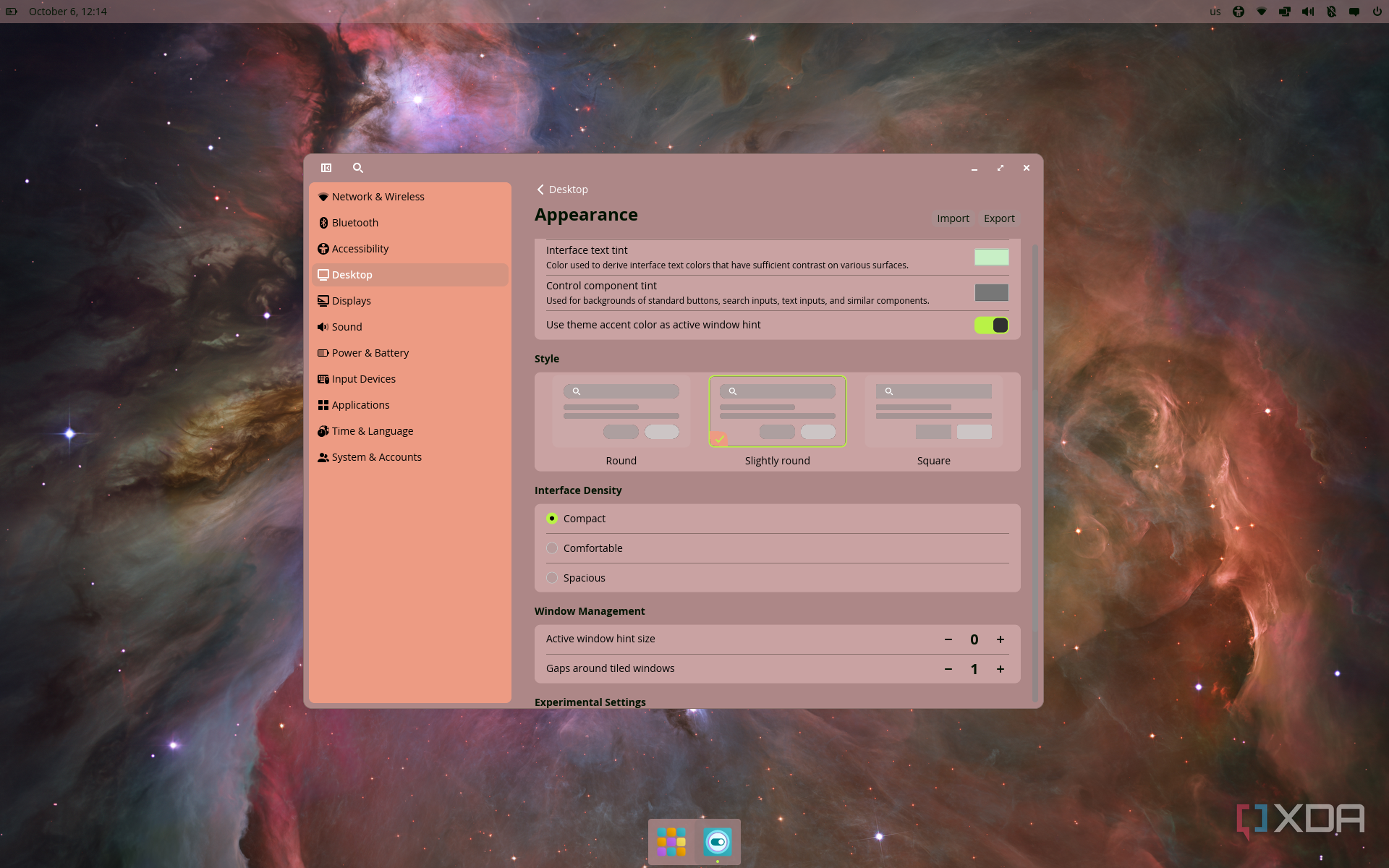Click the Settings app icon in dock
The width and height of the screenshot is (1389, 868).
(x=718, y=842)
